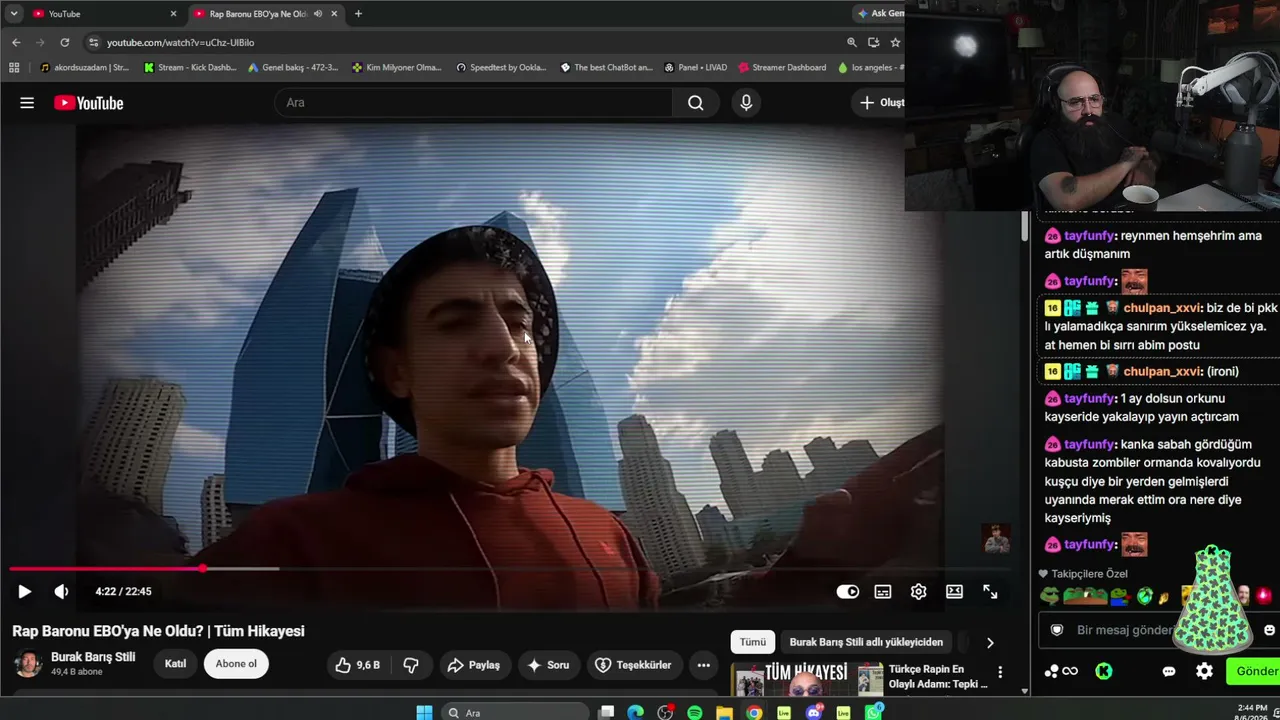This screenshot has width=1280, height=720.
Task: Open Burak Barış Stili channel avatar
Action: click(28, 664)
